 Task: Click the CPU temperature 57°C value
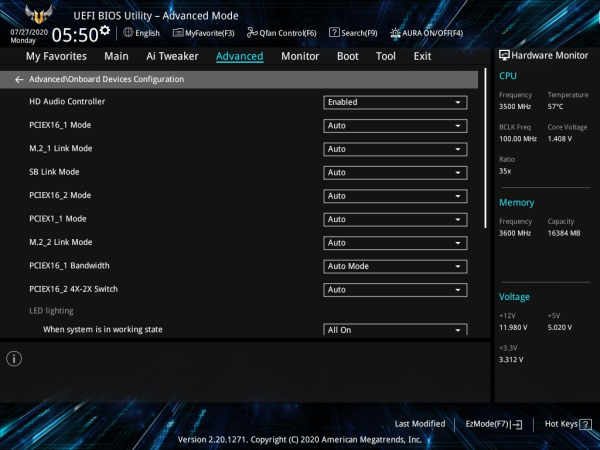point(555,106)
